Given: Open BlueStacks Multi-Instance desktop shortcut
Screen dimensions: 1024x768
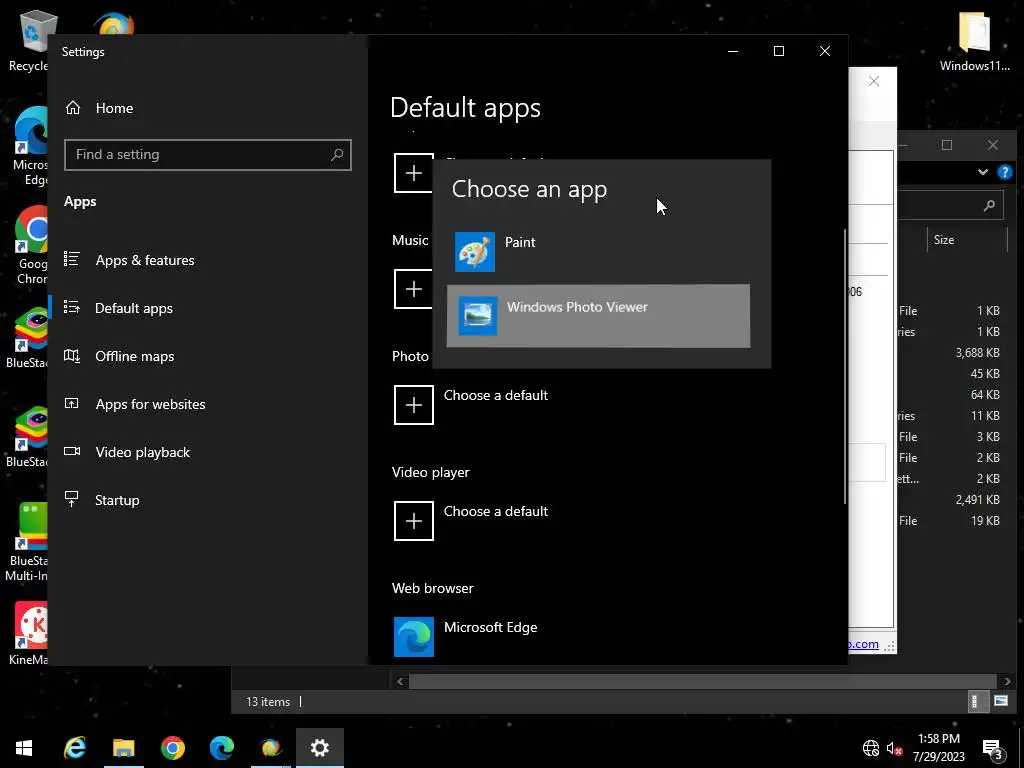Looking at the screenshot, I should click(x=26, y=542).
